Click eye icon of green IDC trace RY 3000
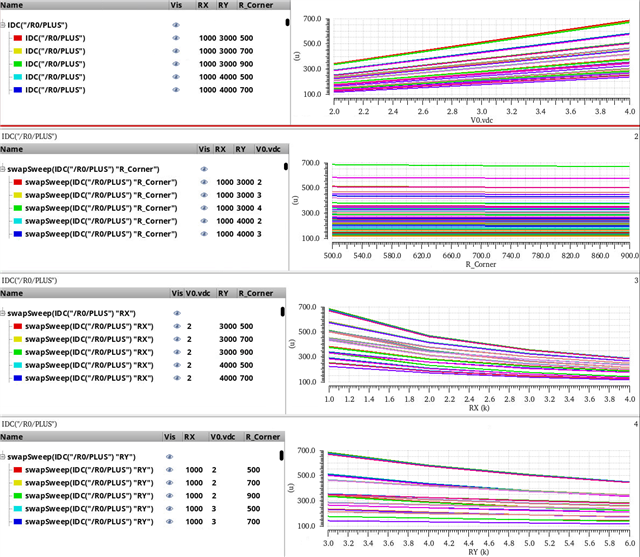640x557 pixels. pos(176,63)
